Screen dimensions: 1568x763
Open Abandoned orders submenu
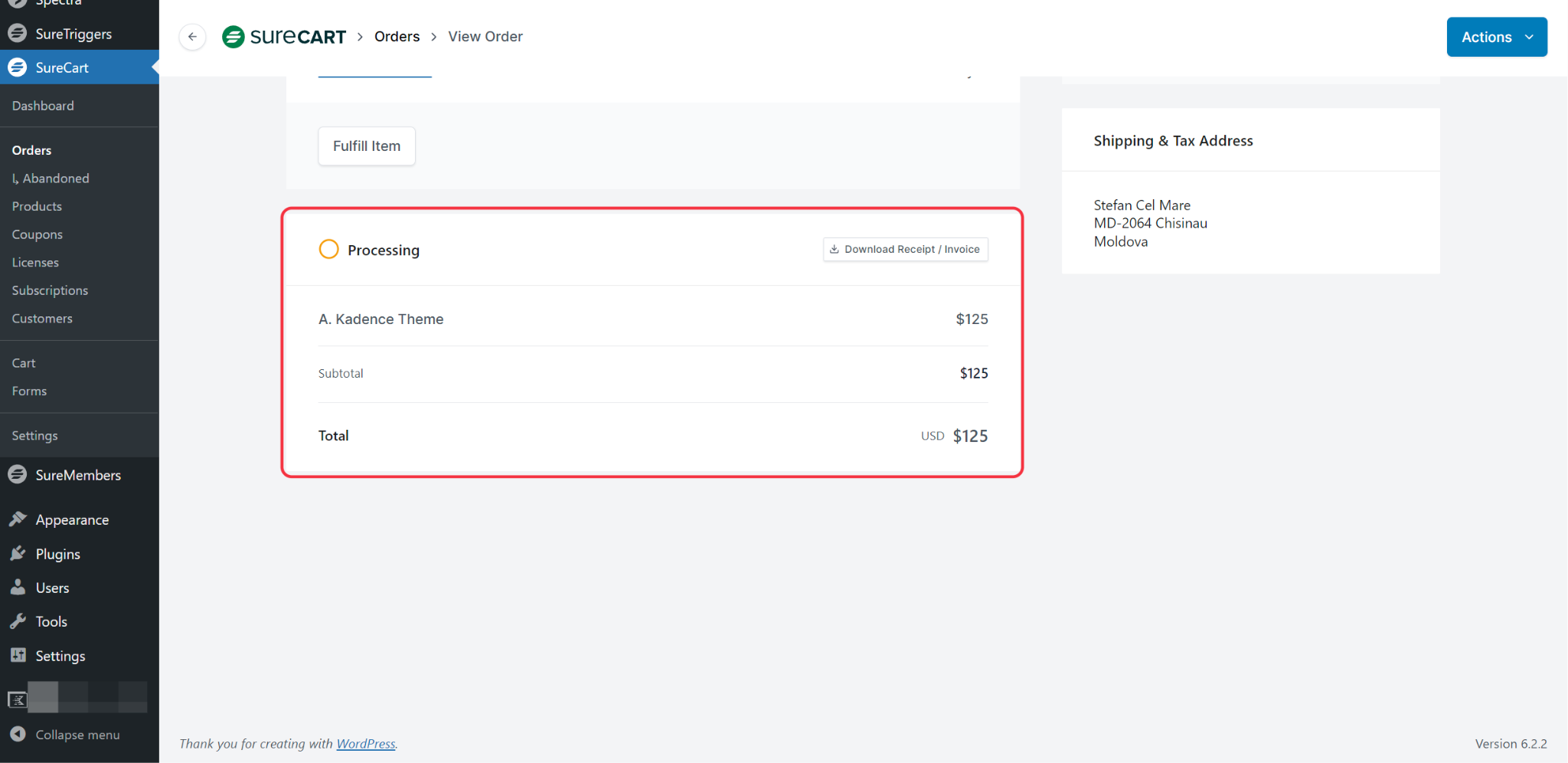coord(55,178)
